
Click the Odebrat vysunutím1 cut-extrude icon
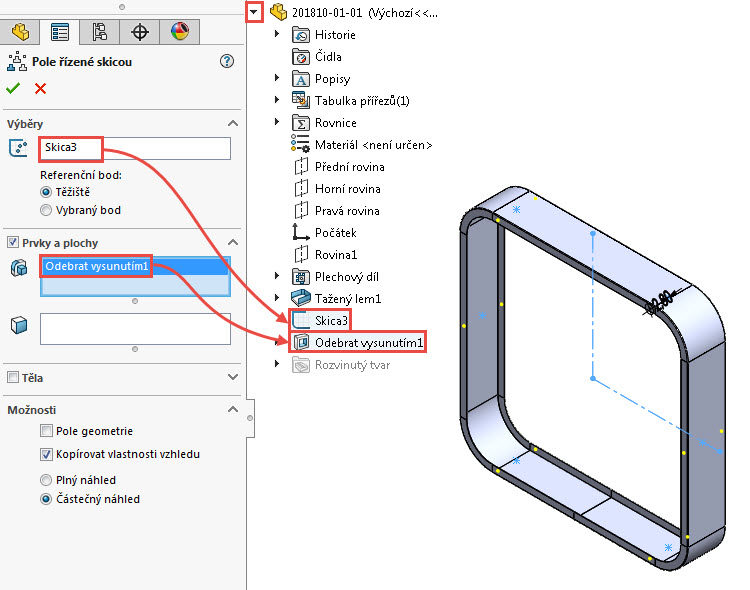tap(301, 343)
